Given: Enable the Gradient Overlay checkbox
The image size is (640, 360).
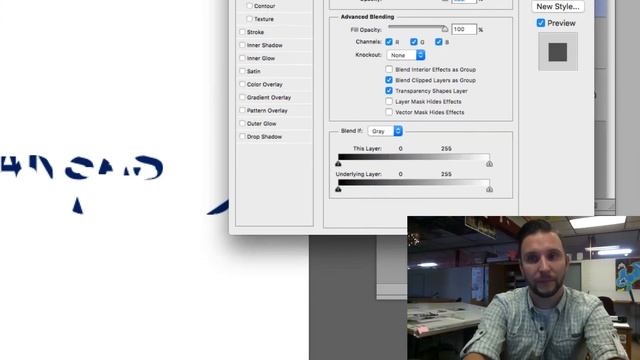Looking at the screenshot, I should [x=242, y=97].
